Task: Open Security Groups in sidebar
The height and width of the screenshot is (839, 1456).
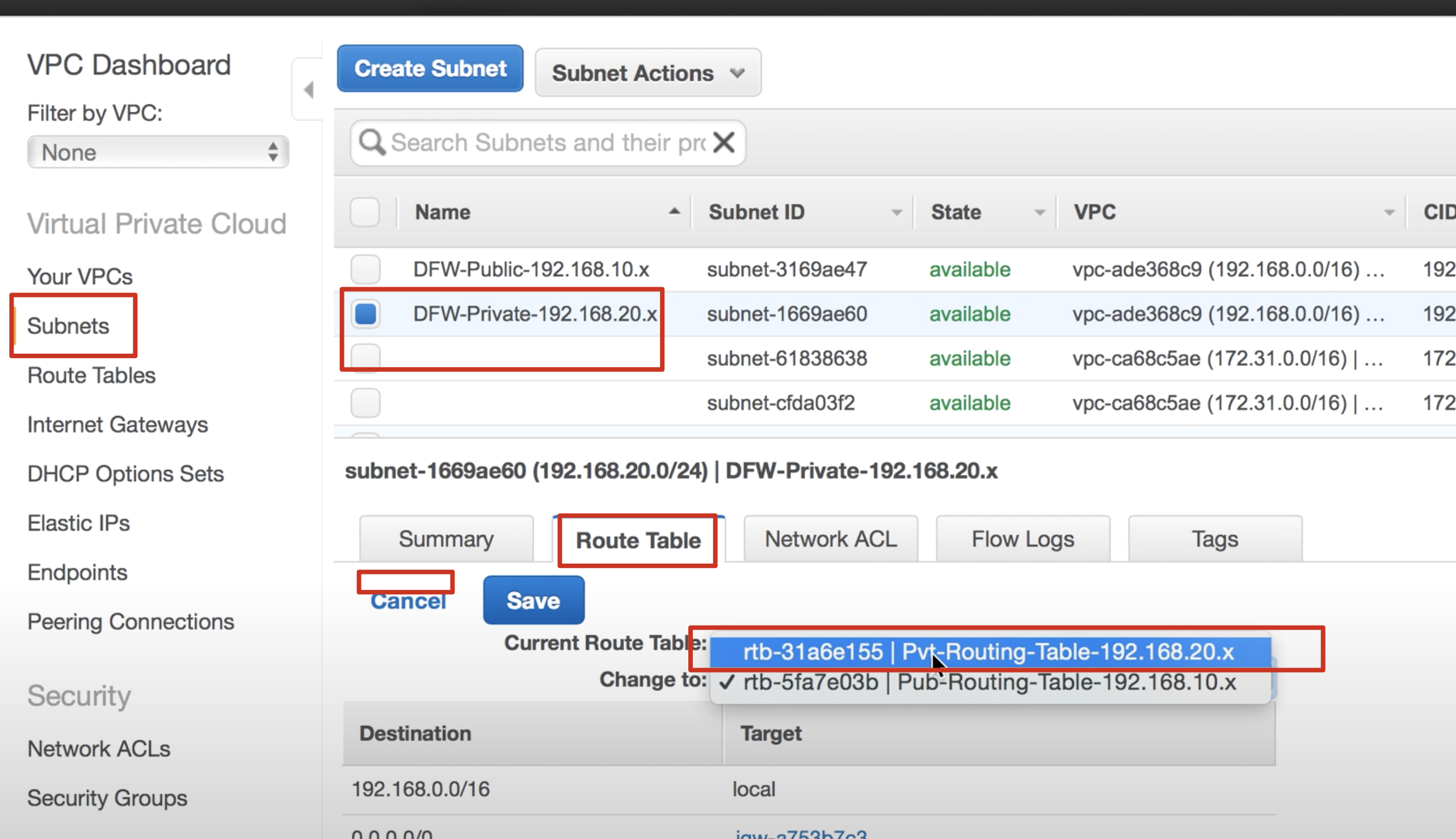Action: (107, 798)
